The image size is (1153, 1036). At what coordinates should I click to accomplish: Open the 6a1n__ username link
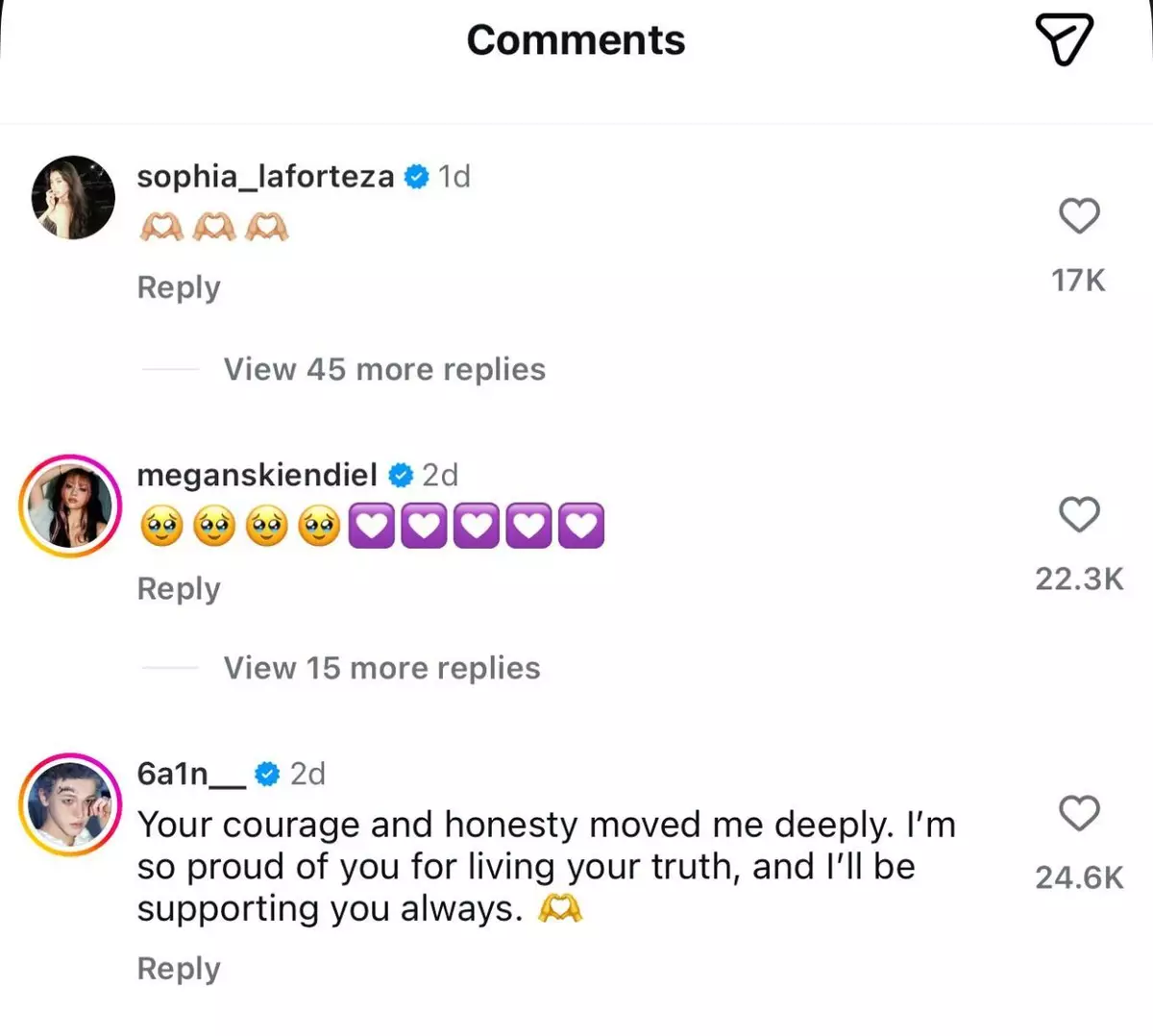[x=191, y=774]
